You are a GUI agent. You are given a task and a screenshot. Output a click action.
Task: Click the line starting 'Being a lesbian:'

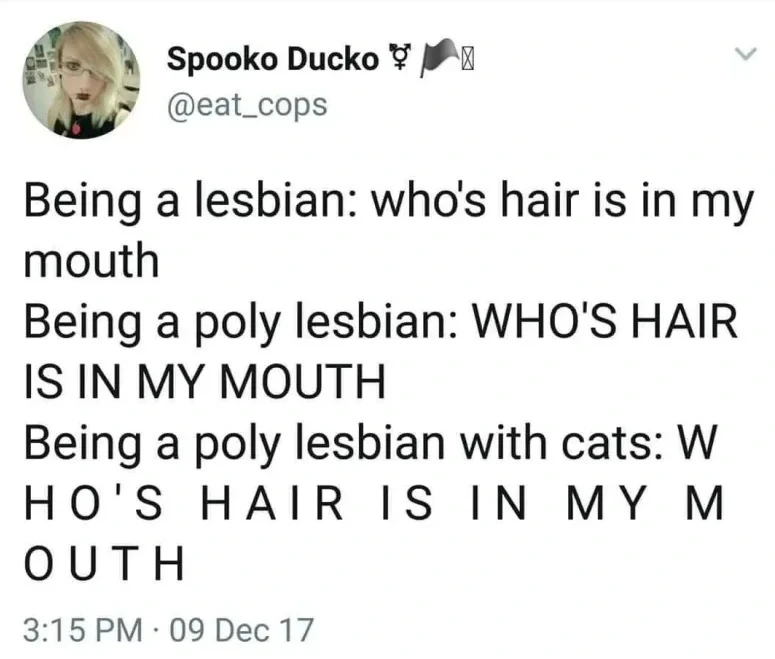point(389,202)
